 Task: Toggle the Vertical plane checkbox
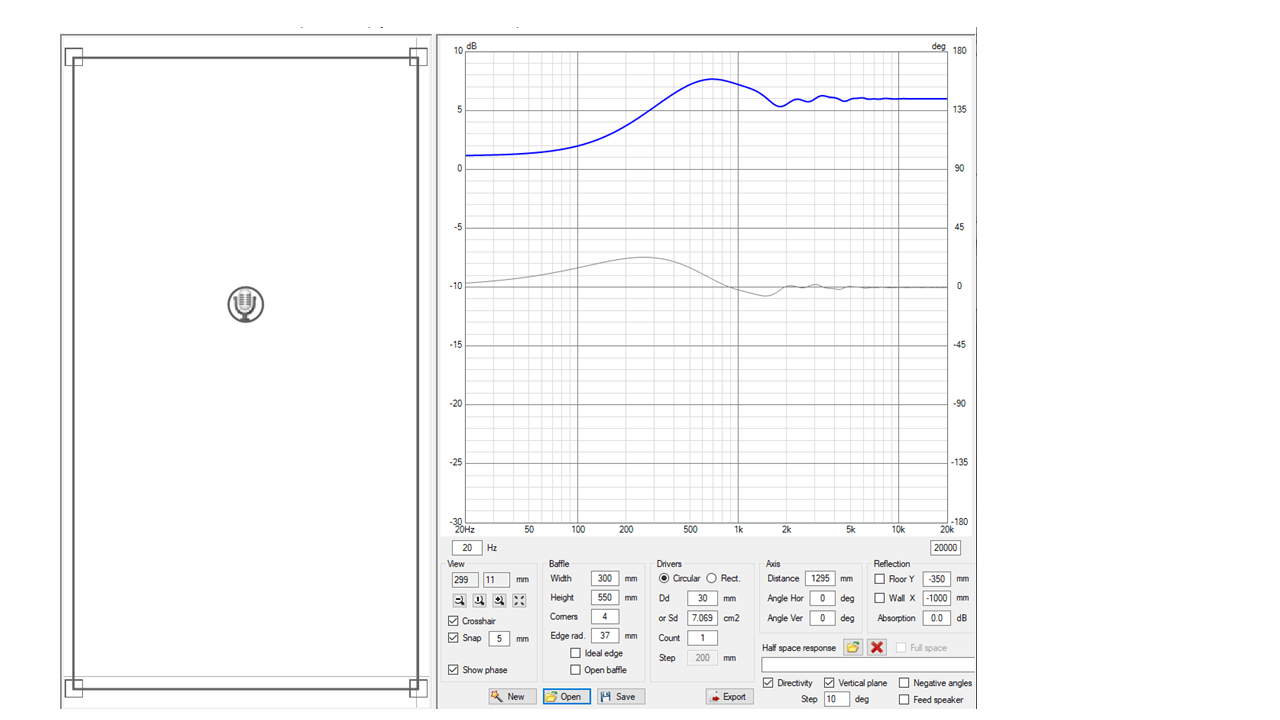click(x=829, y=683)
